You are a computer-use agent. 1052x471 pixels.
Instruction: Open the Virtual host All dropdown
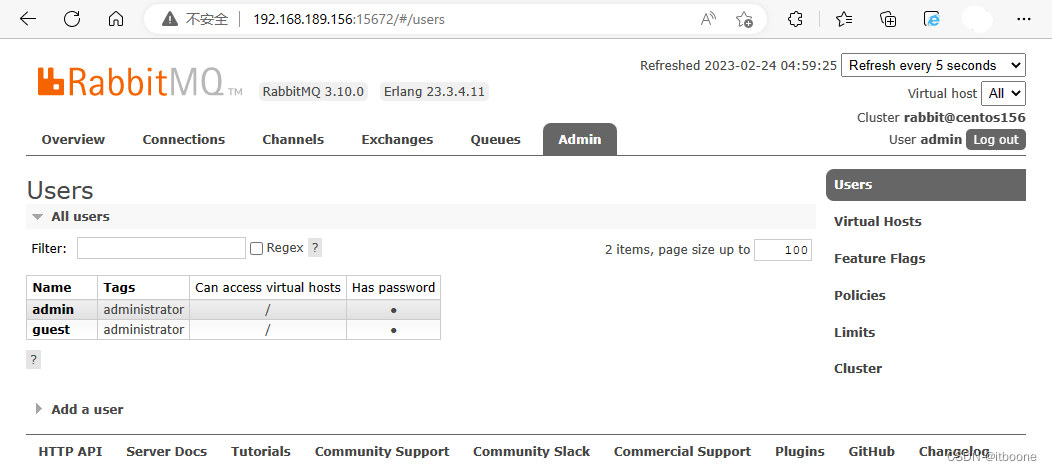pos(1003,93)
